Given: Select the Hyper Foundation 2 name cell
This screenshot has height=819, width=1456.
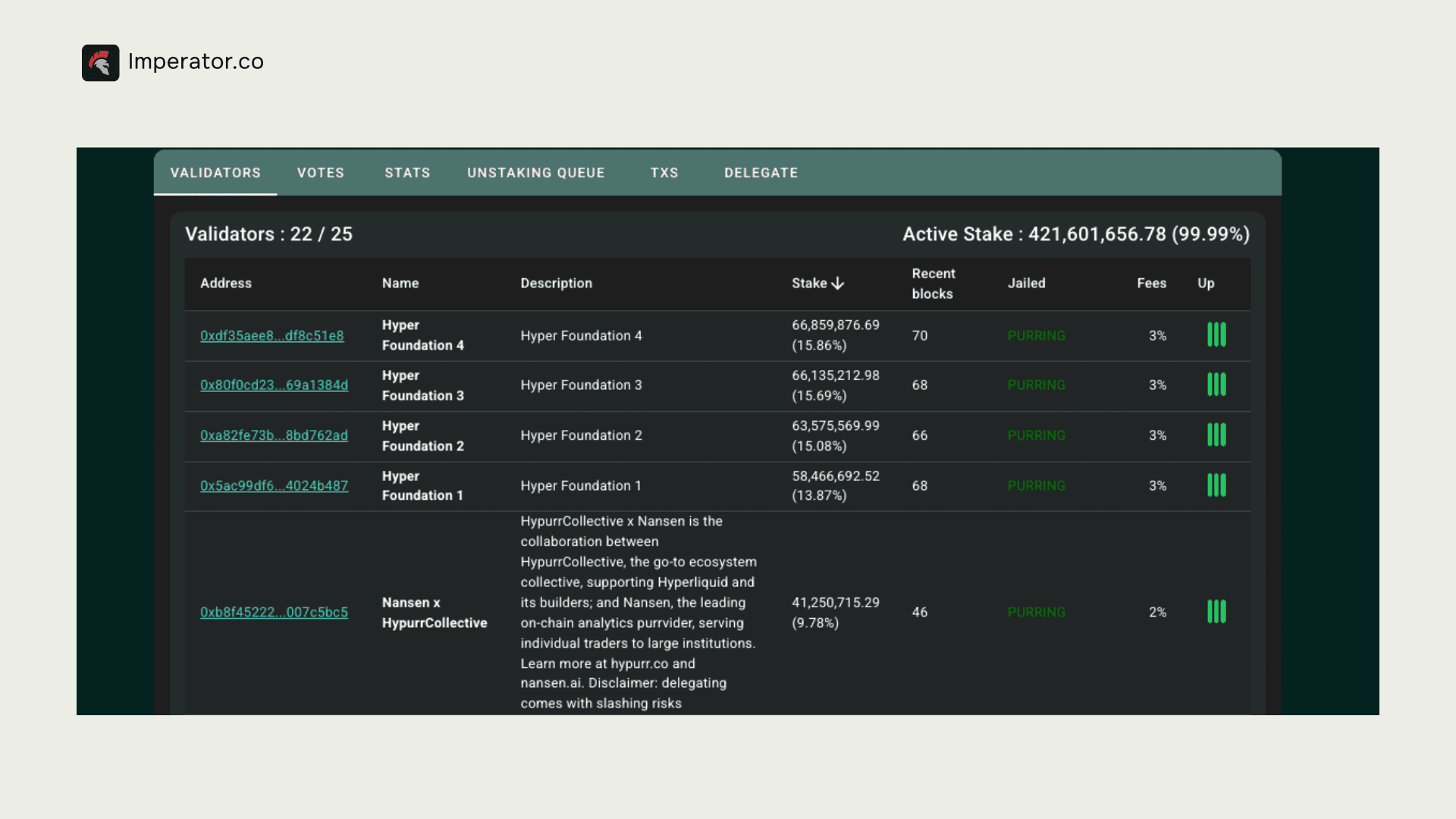Looking at the screenshot, I should [423, 436].
